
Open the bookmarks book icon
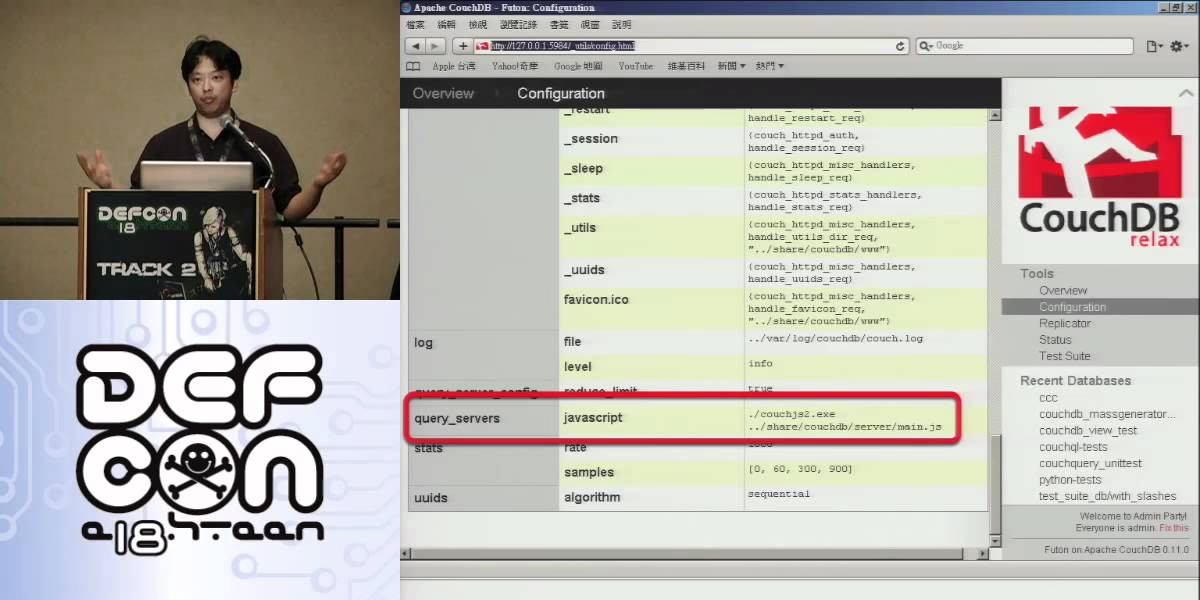point(413,66)
